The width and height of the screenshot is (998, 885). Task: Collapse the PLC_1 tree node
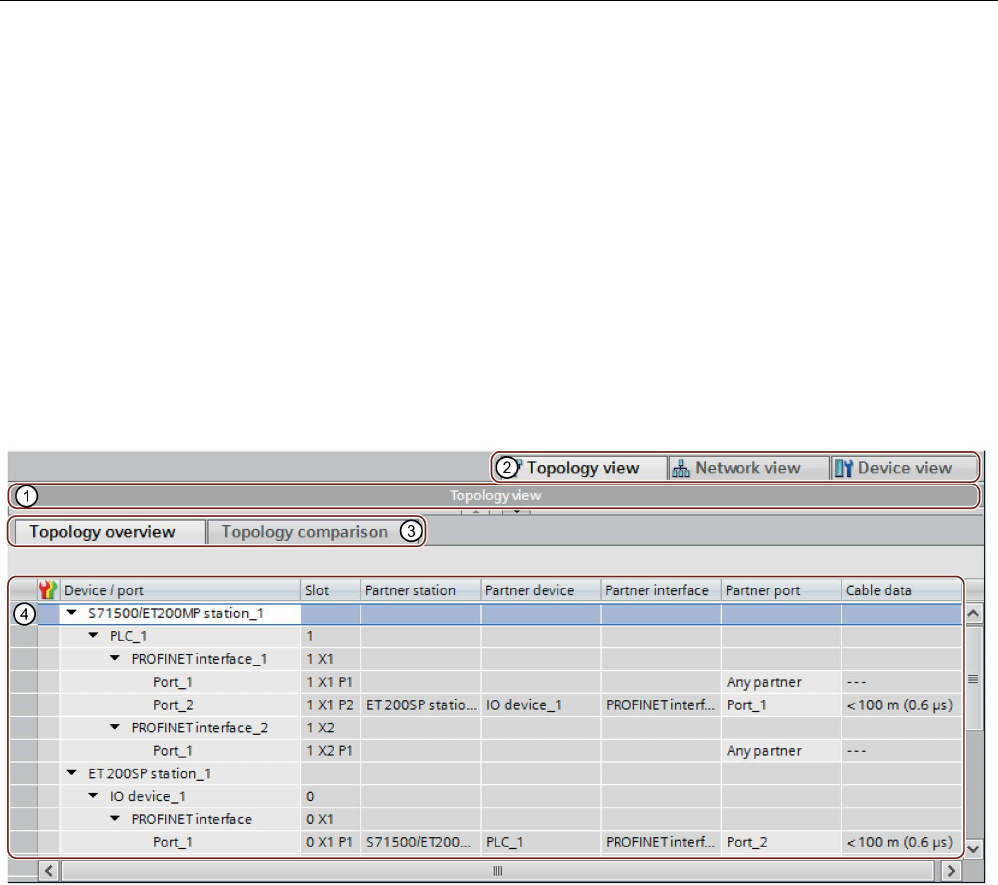(94, 635)
